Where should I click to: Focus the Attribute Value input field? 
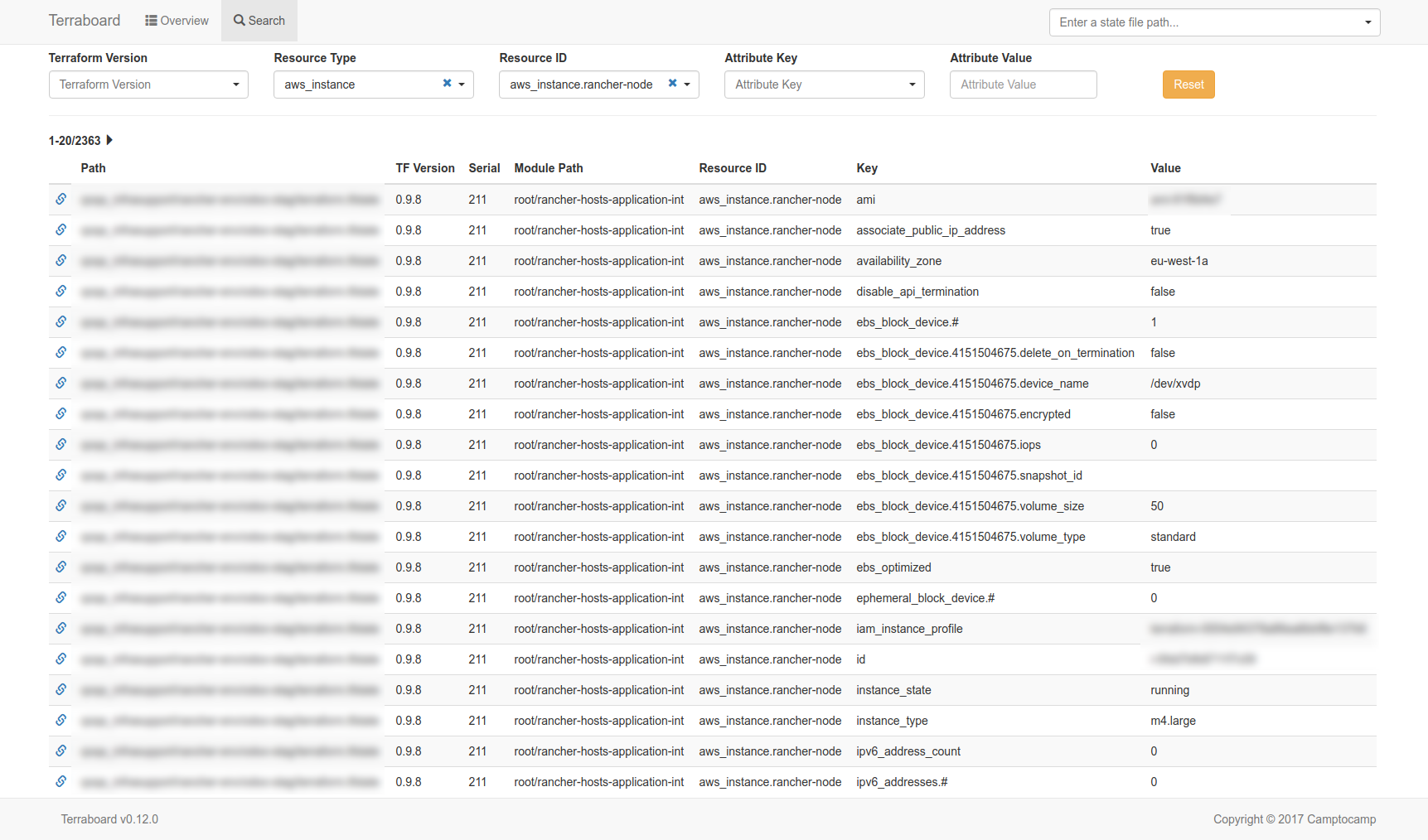1024,84
